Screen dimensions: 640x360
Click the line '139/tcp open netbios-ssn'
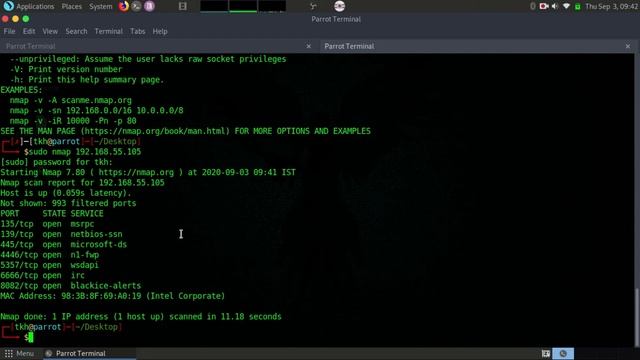pos(61,234)
